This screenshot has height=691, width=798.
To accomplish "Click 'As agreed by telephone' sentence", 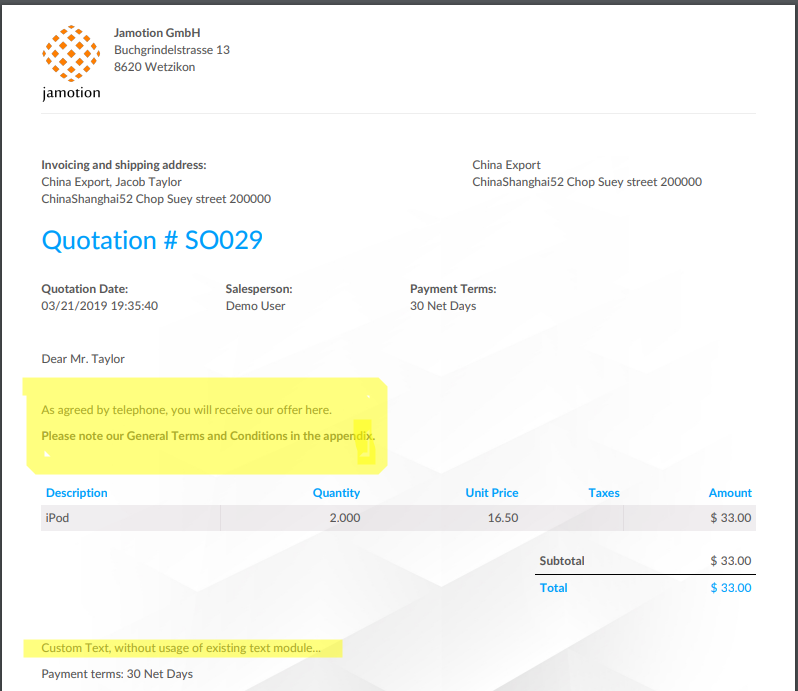I will pos(186,410).
